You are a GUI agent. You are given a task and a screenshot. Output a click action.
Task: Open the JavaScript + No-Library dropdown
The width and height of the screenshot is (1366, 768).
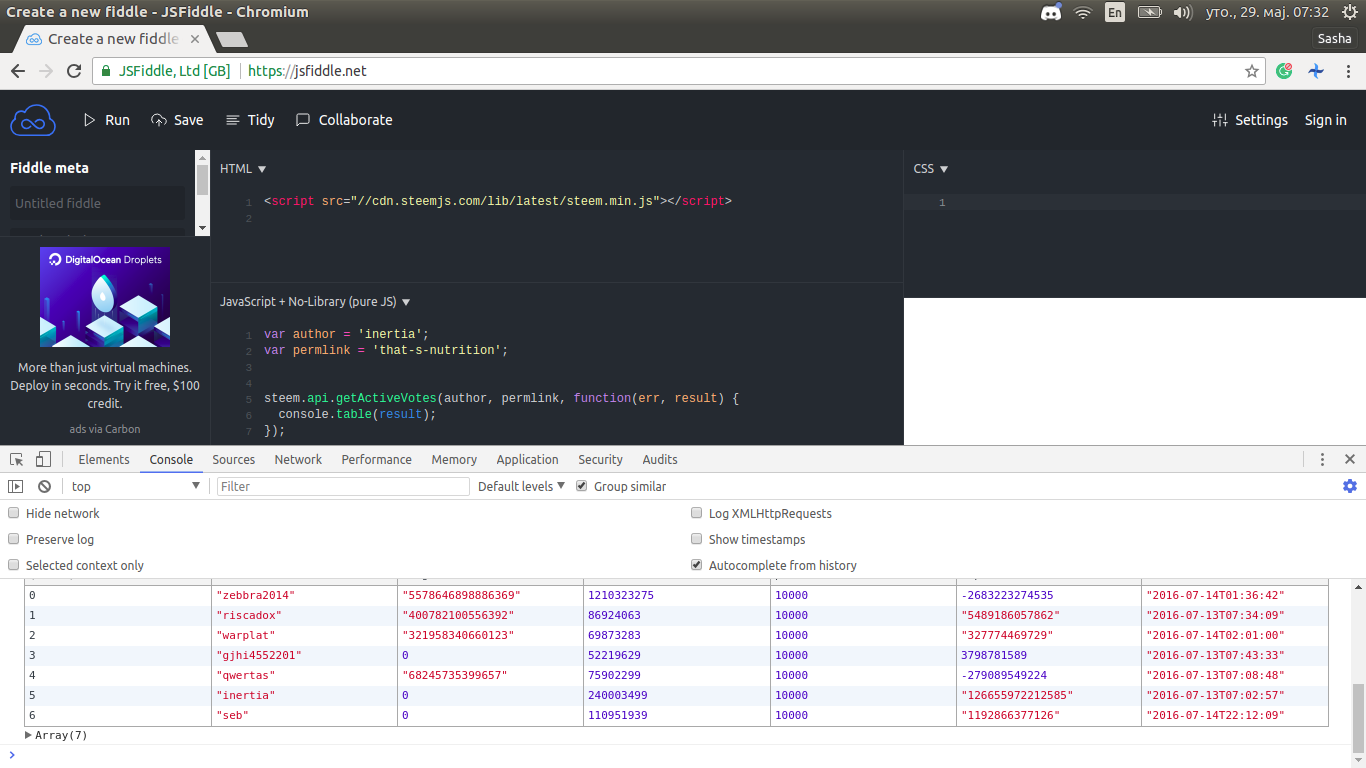pos(315,301)
